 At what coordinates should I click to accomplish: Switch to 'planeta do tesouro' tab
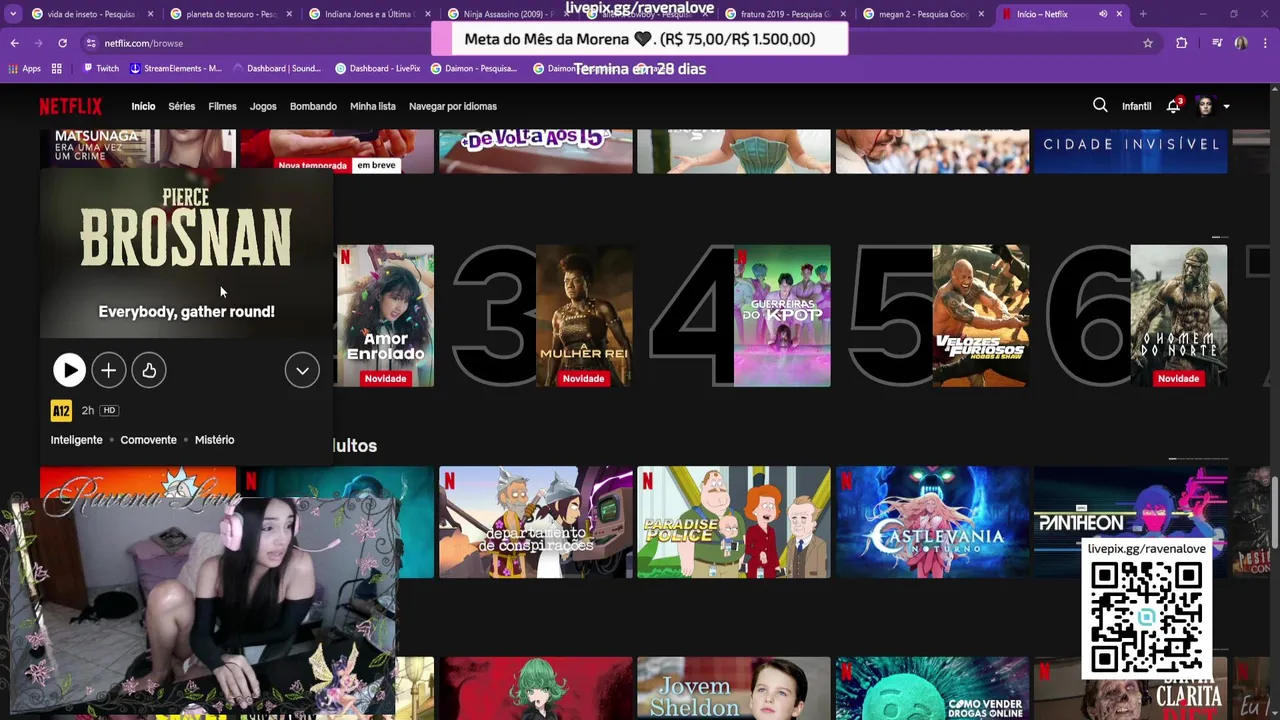(x=230, y=14)
